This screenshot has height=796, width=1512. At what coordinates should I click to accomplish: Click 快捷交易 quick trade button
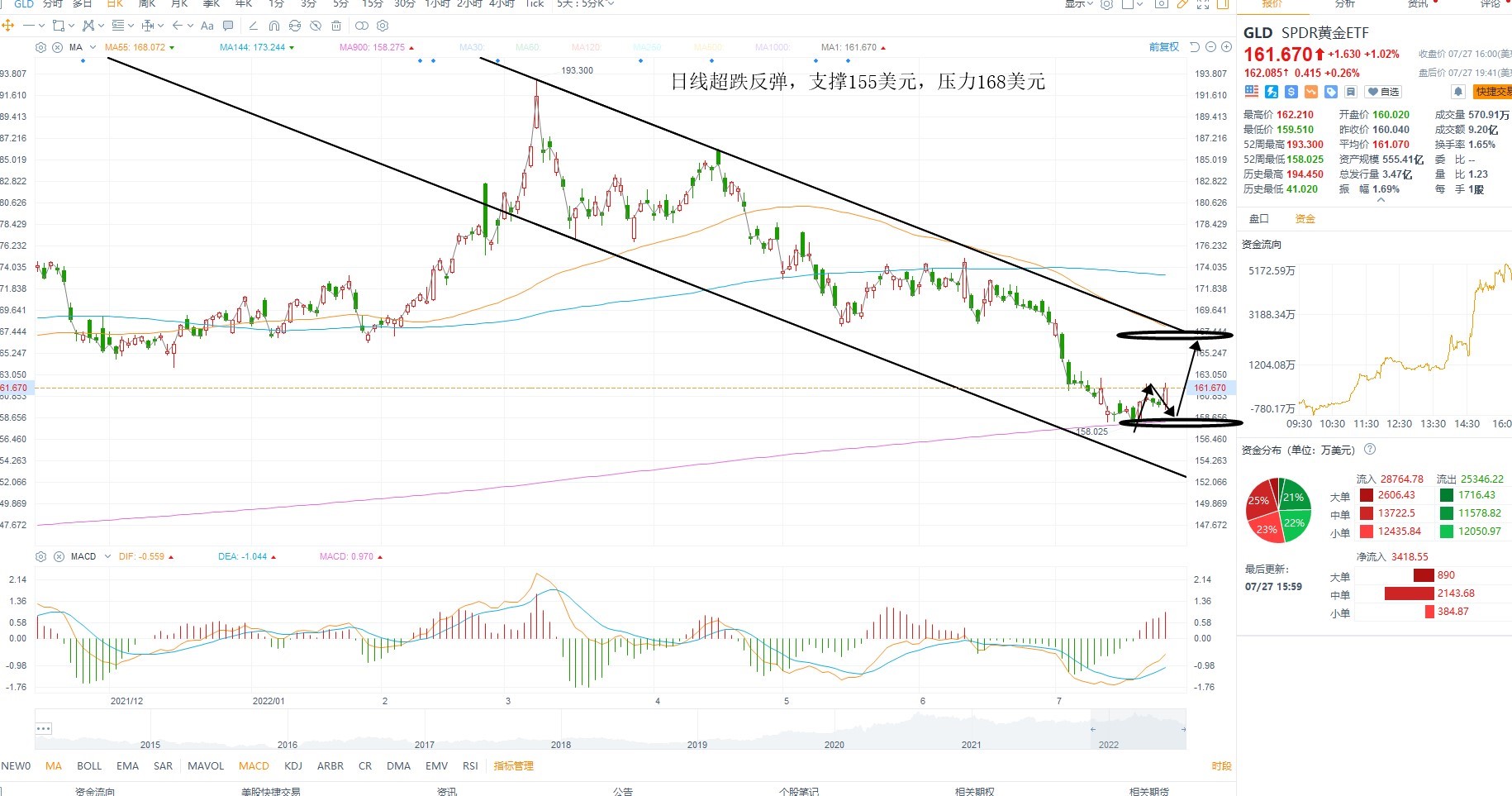coord(1493,92)
